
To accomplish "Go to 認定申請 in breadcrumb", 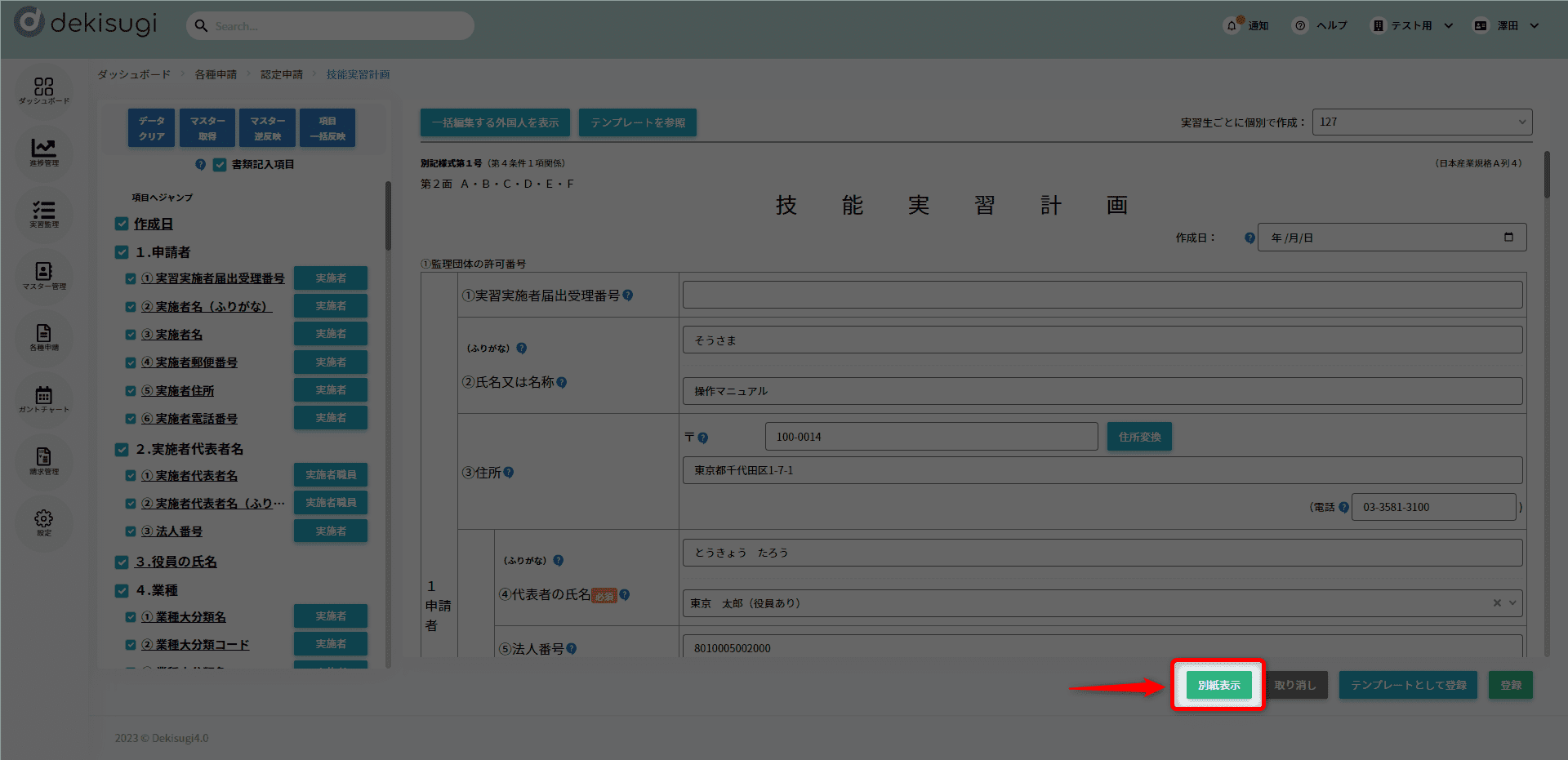I will pyautogui.click(x=282, y=74).
